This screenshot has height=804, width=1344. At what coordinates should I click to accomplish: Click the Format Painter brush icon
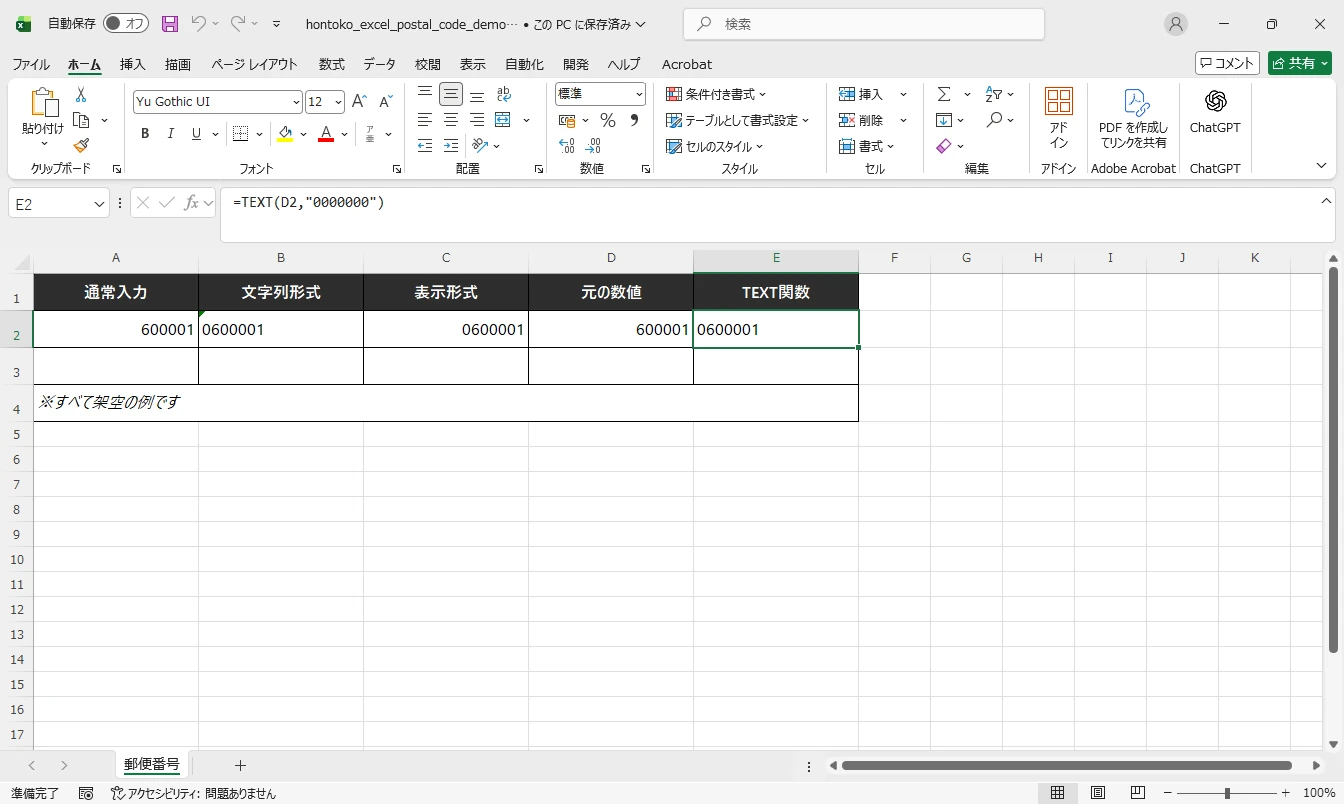[81, 146]
